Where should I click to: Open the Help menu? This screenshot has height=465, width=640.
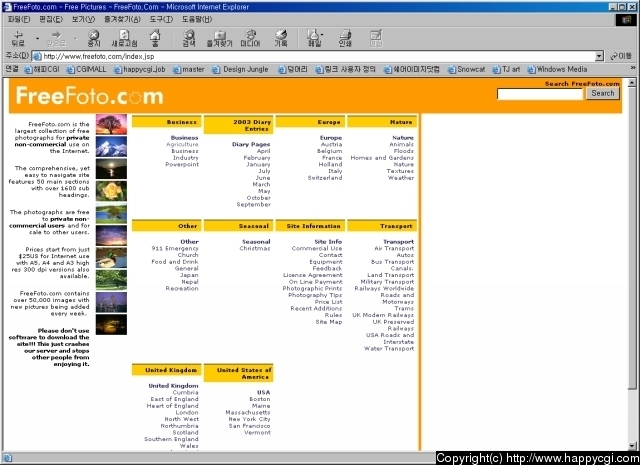(x=197, y=19)
